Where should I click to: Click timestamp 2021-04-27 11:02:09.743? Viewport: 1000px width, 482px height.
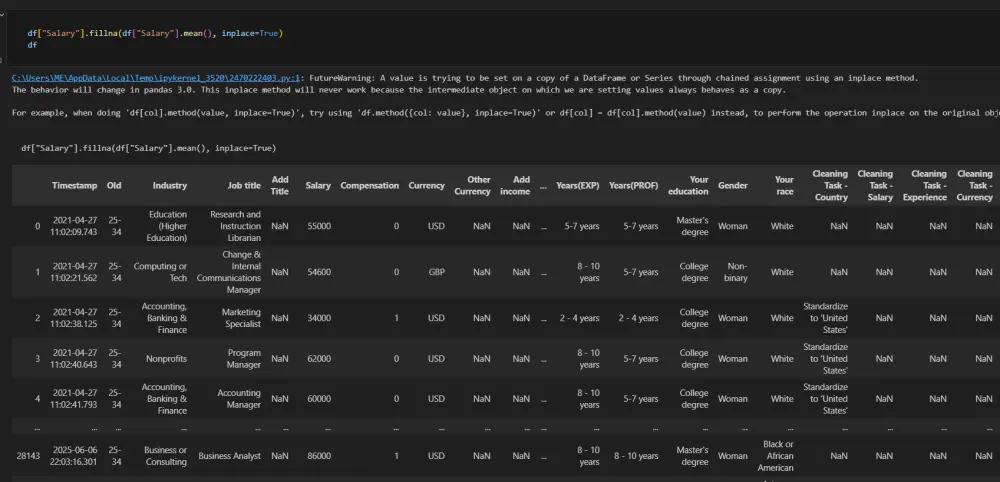point(75,226)
